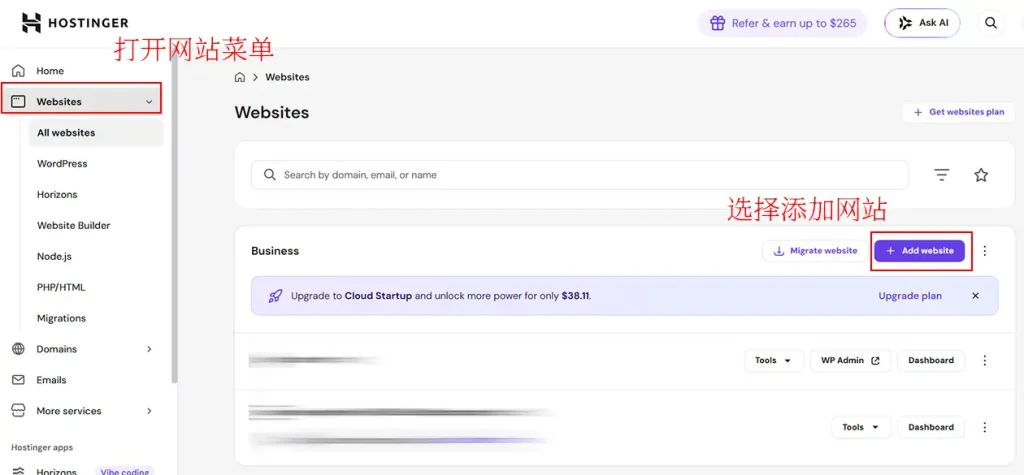
Task: Open the filter icon beside search bar
Action: (x=941, y=175)
